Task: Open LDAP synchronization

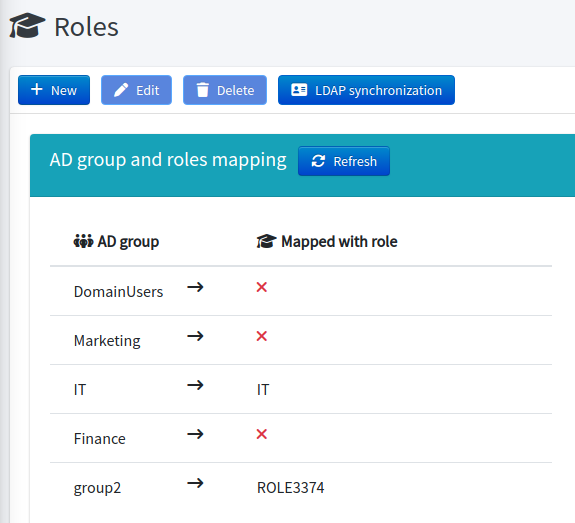Action: (x=366, y=90)
